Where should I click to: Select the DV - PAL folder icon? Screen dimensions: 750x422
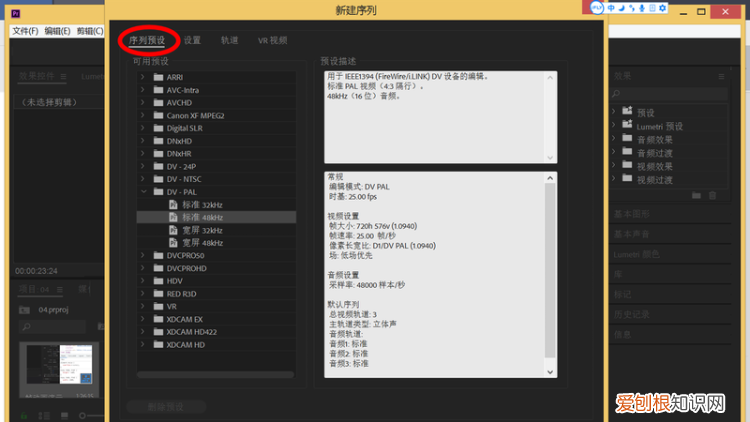tap(158, 191)
